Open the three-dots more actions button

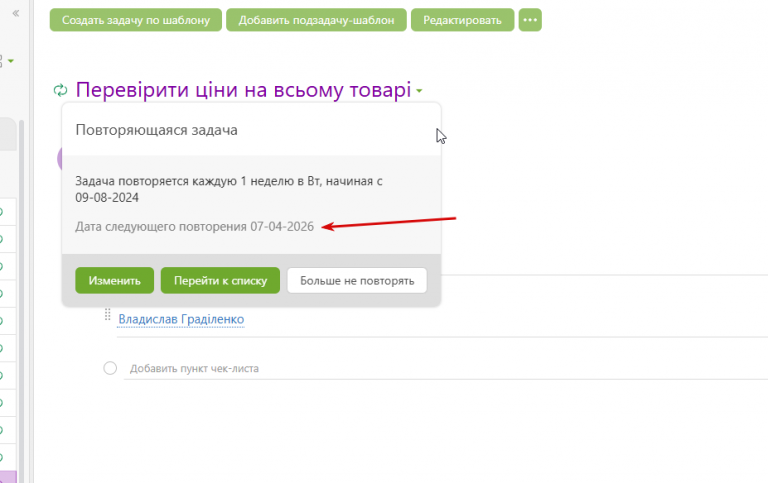click(530, 20)
